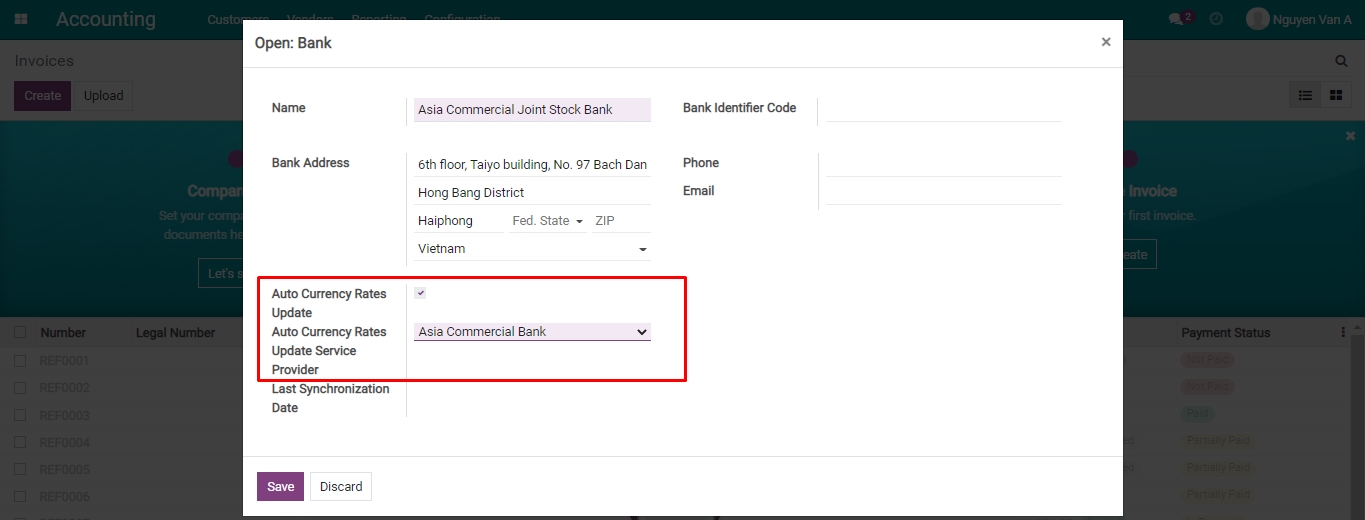Viewport: 1365px width, 520px height.
Task: Switch to list view icon
Action: click(1305, 95)
